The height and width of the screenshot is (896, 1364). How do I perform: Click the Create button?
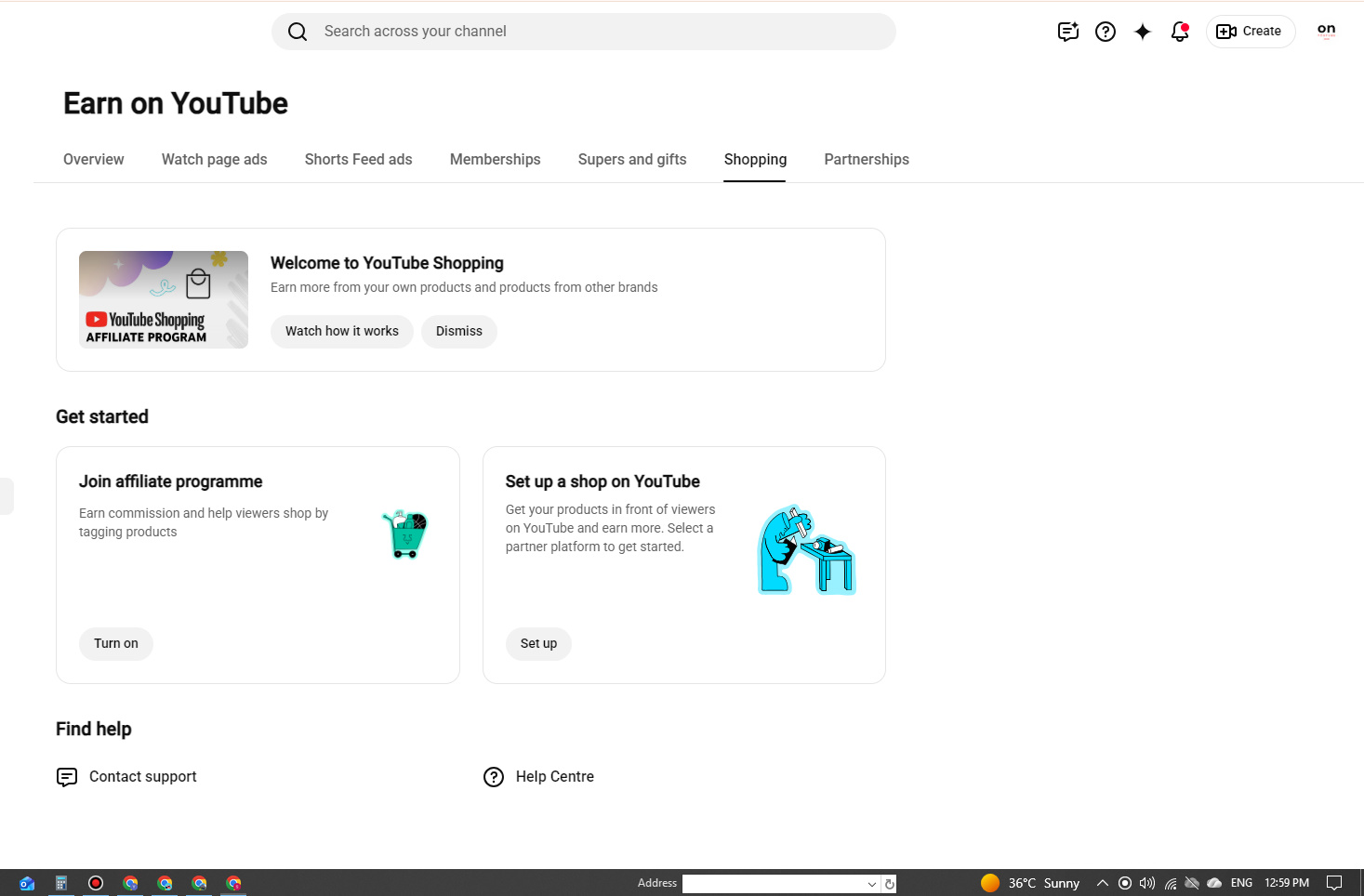coord(1251,32)
